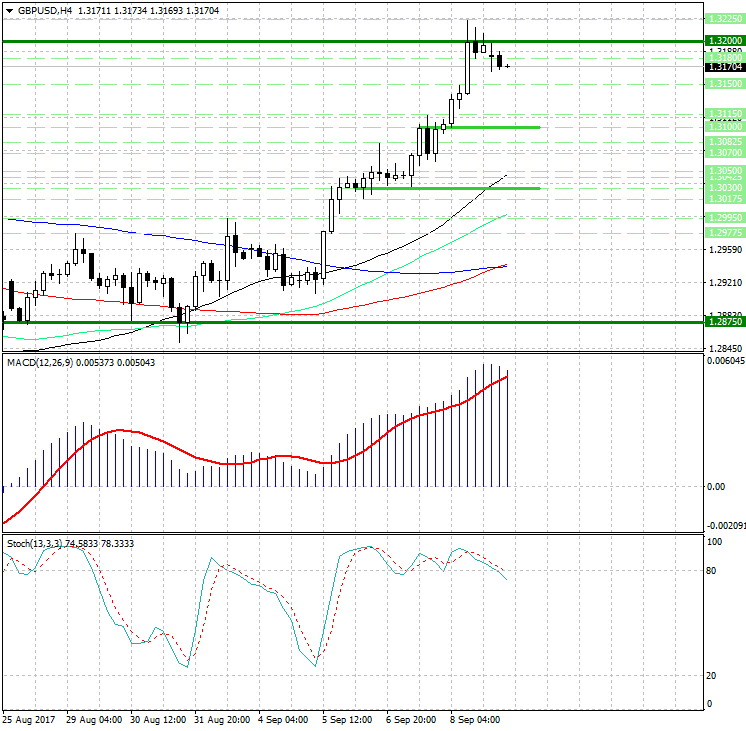Select the 1.31000 price level label
This screenshot has width=746, height=731.
click(x=723, y=127)
